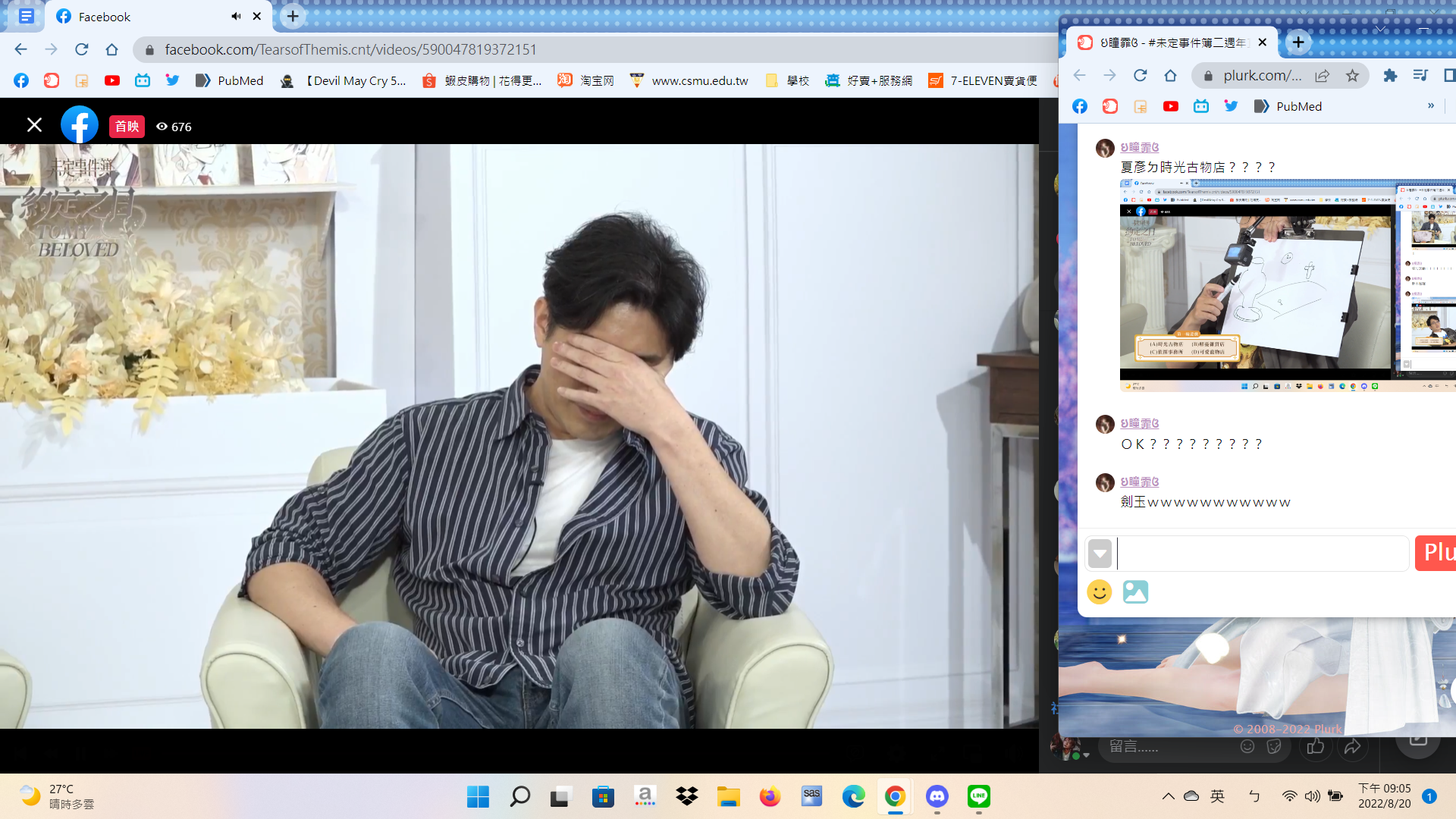Screen dimensions: 1456x819
Task: Click the red 首映 premiere badge
Action: click(x=127, y=127)
